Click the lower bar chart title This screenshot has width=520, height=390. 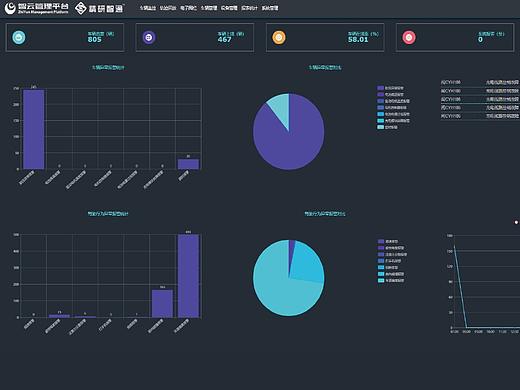(108, 214)
